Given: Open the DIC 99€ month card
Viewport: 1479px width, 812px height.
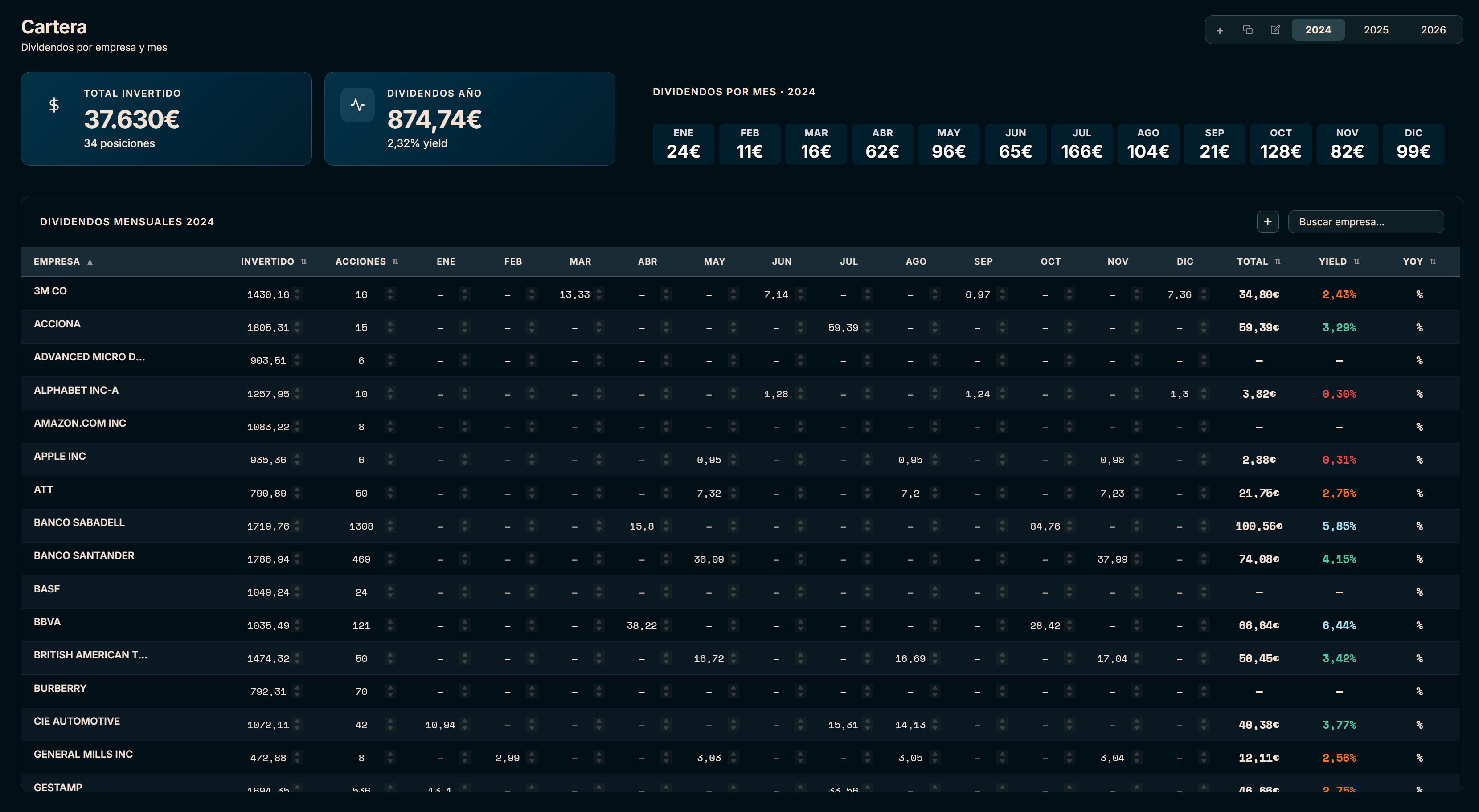Looking at the screenshot, I should [x=1413, y=144].
